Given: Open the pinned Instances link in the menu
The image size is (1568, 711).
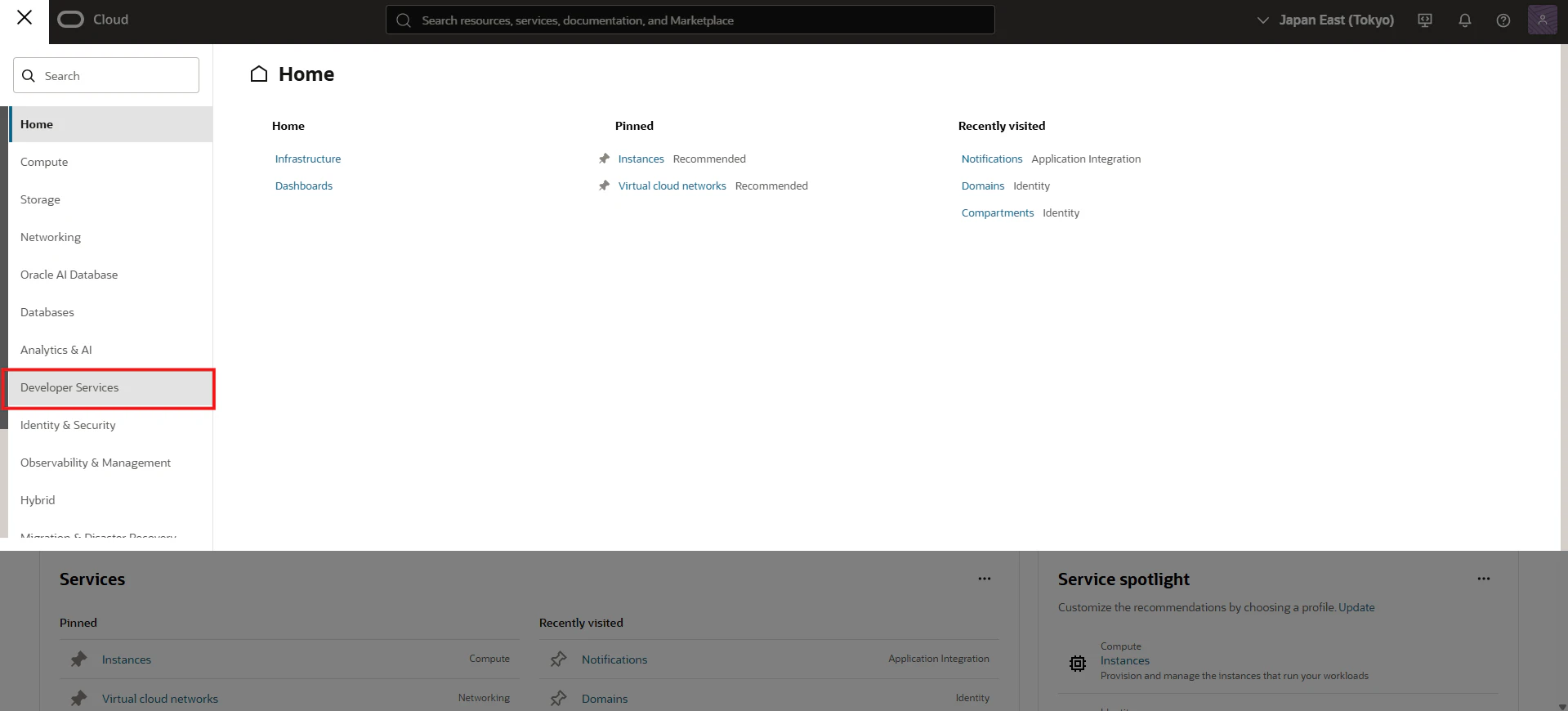Looking at the screenshot, I should [641, 159].
